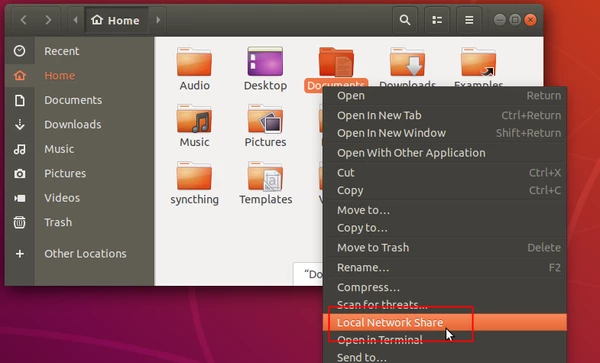Choose Open in Terminal
Image resolution: width=600 pixels, height=363 pixels.
click(x=445, y=340)
